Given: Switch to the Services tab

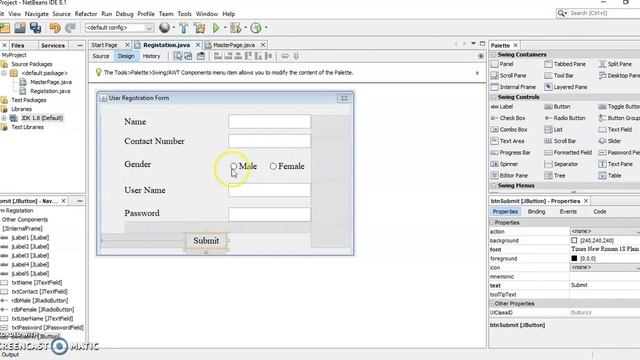Looking at the screenshot, I should click(53, 45).
